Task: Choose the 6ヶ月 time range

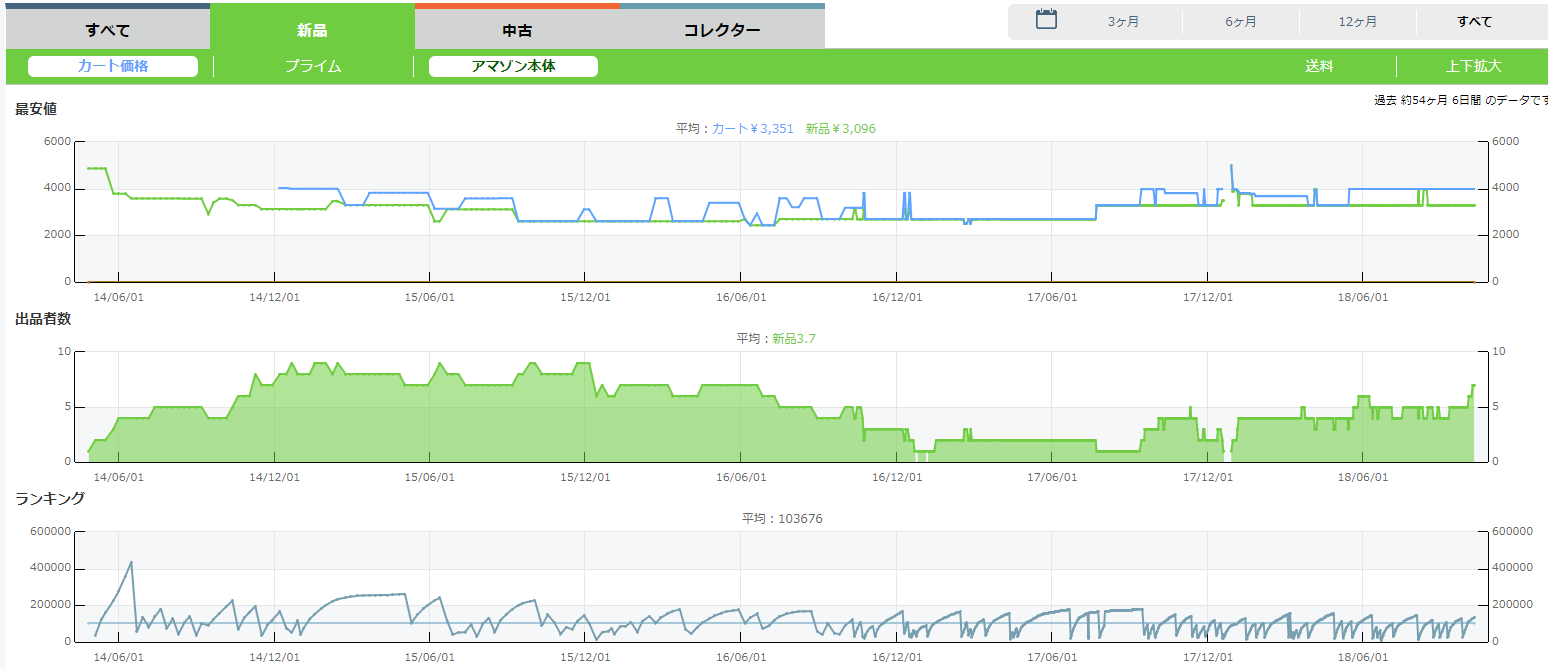Action: [x=1240, y=22]
